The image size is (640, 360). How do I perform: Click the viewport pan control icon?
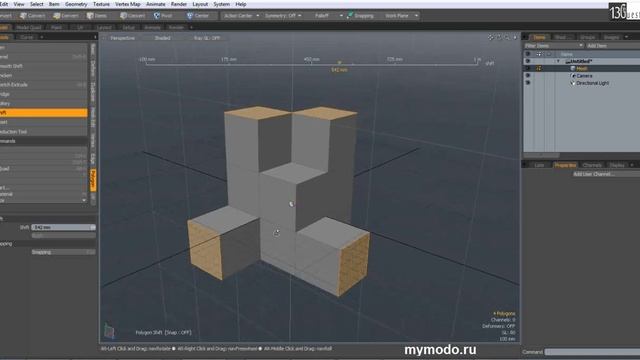click(x=491, y=38)
